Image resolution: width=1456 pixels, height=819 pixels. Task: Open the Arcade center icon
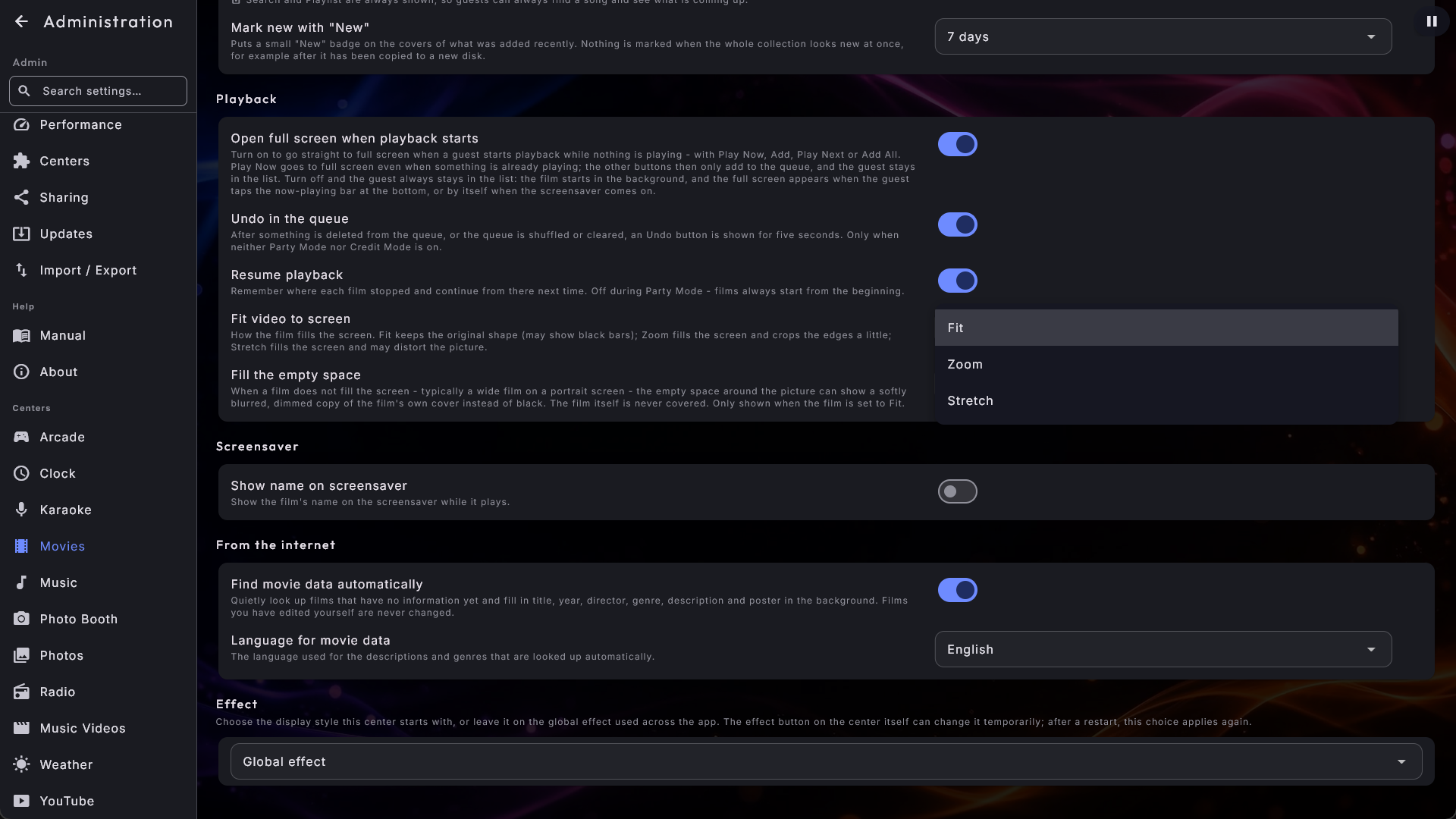(x=21, y=437)
